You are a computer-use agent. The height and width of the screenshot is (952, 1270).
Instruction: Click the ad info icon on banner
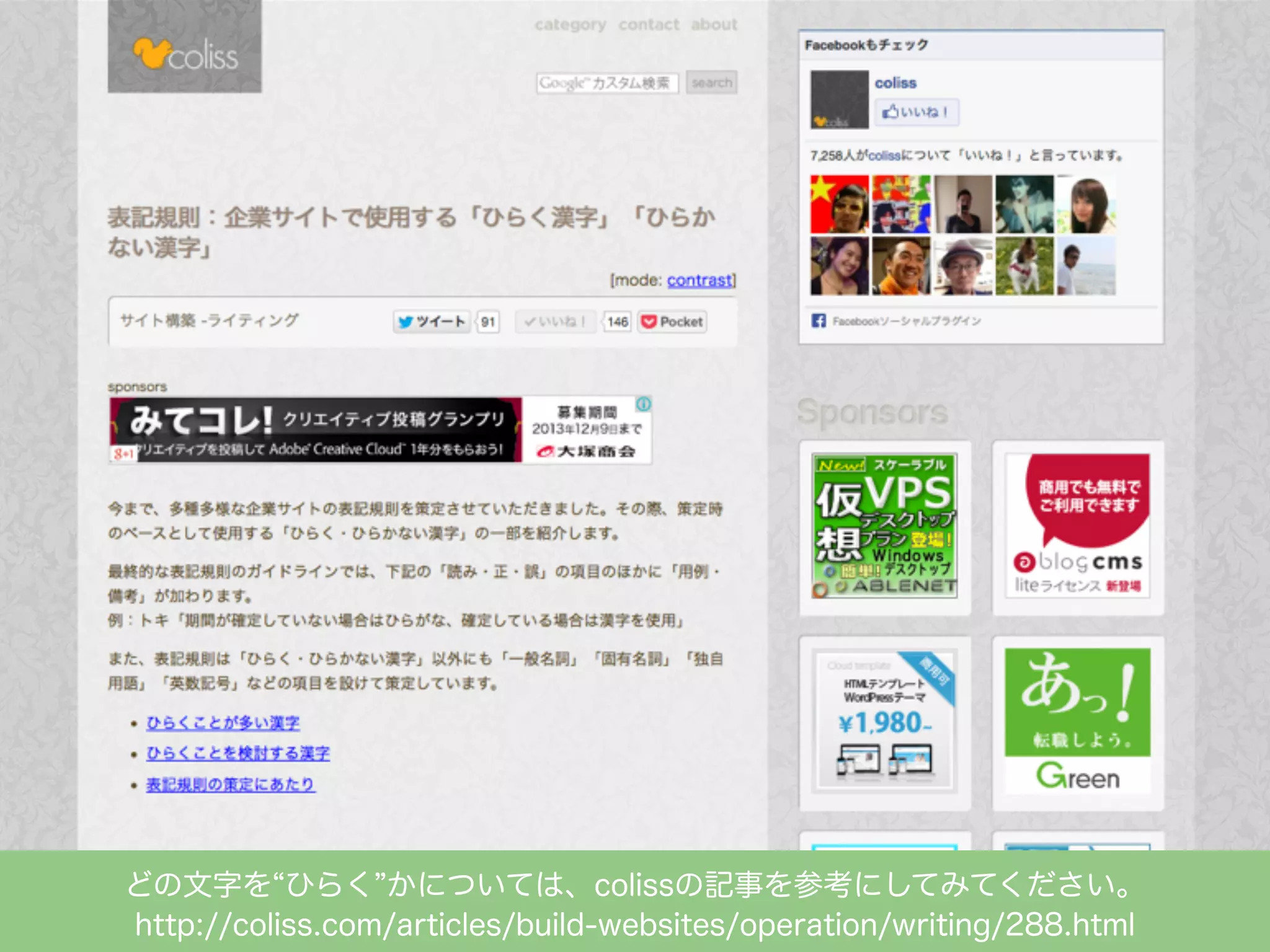pyautogui.click(x=644, y=405)
